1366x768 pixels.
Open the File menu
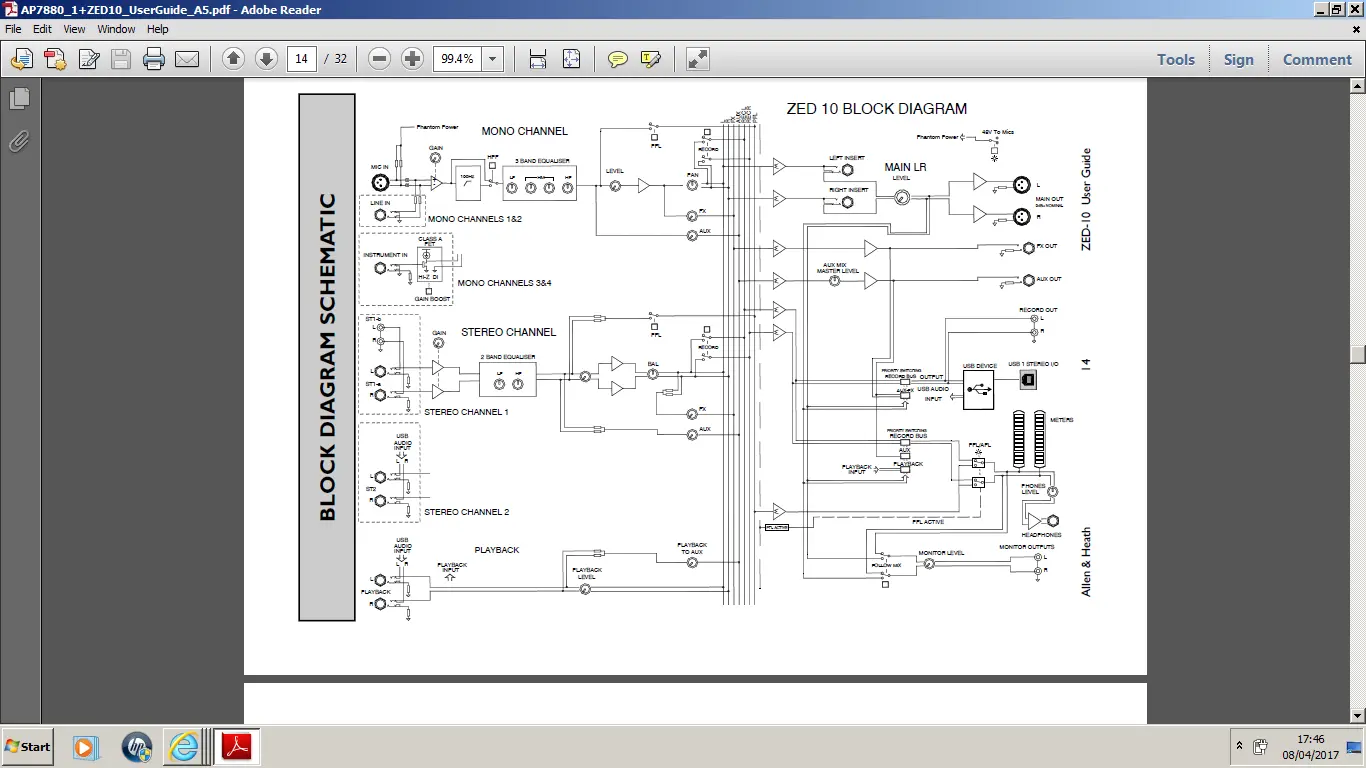click(x=14, y=29)
